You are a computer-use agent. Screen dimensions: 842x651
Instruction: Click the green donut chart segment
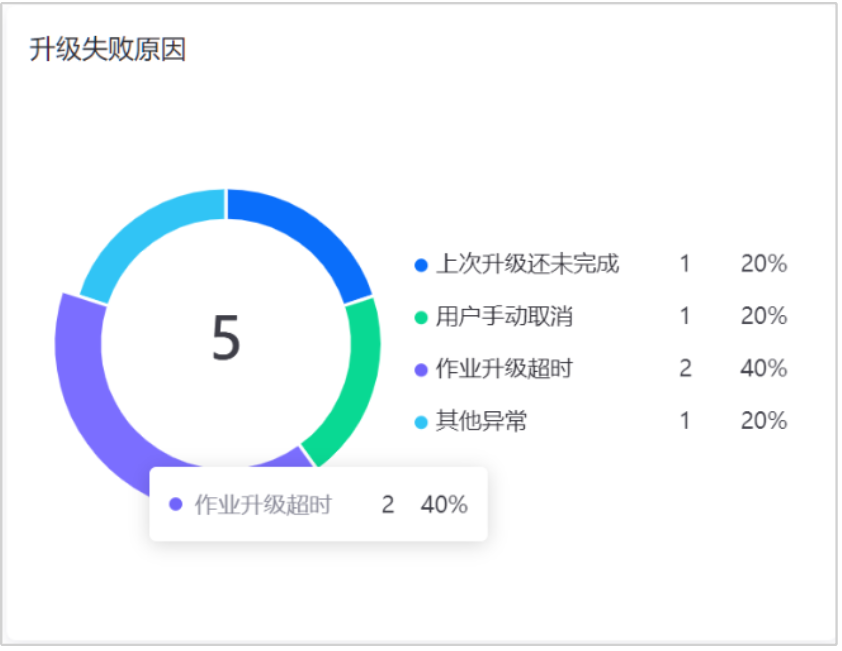[x=353, y=380]
